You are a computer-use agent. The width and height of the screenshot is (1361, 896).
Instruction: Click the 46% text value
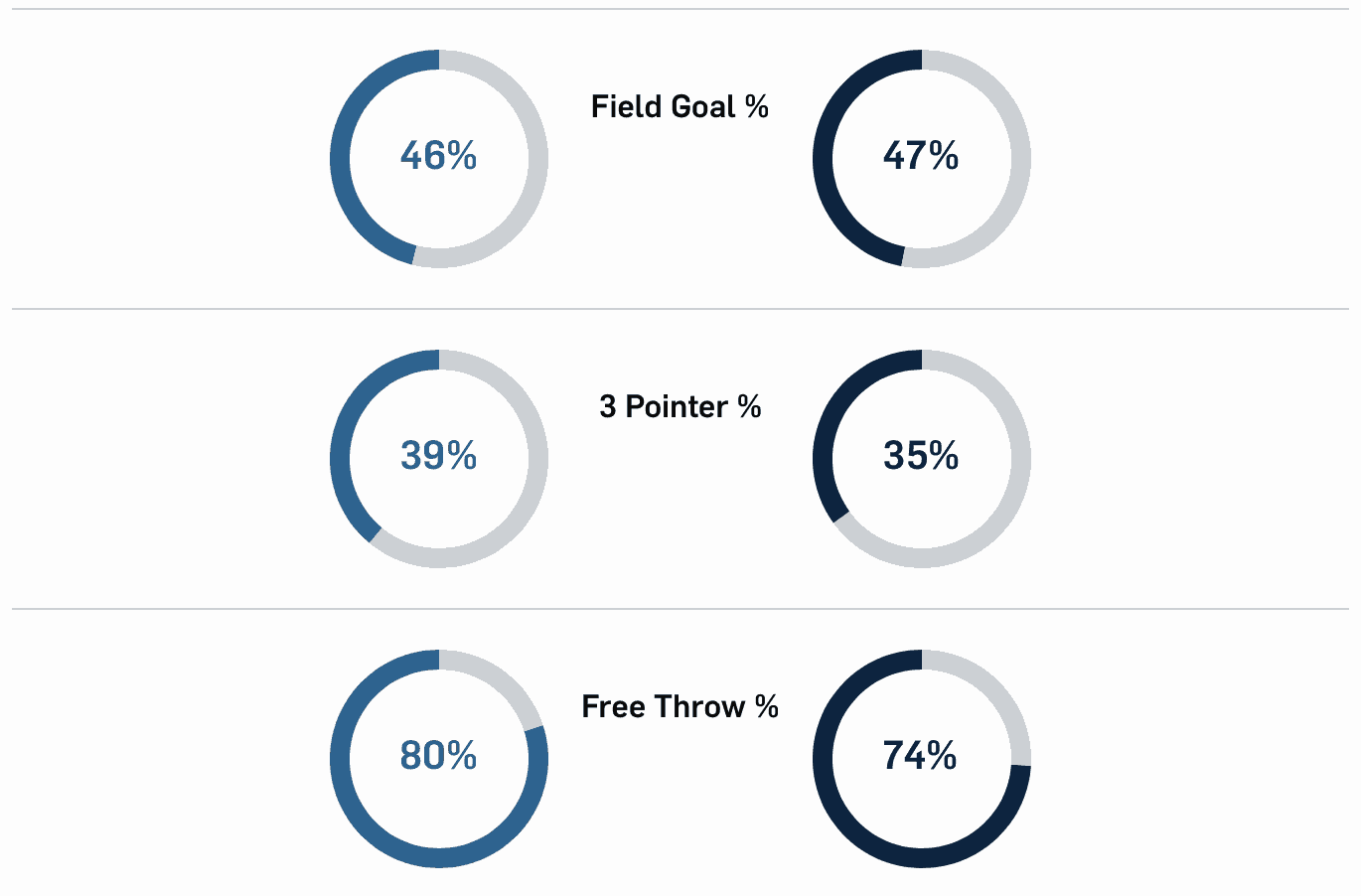[439, 156]
